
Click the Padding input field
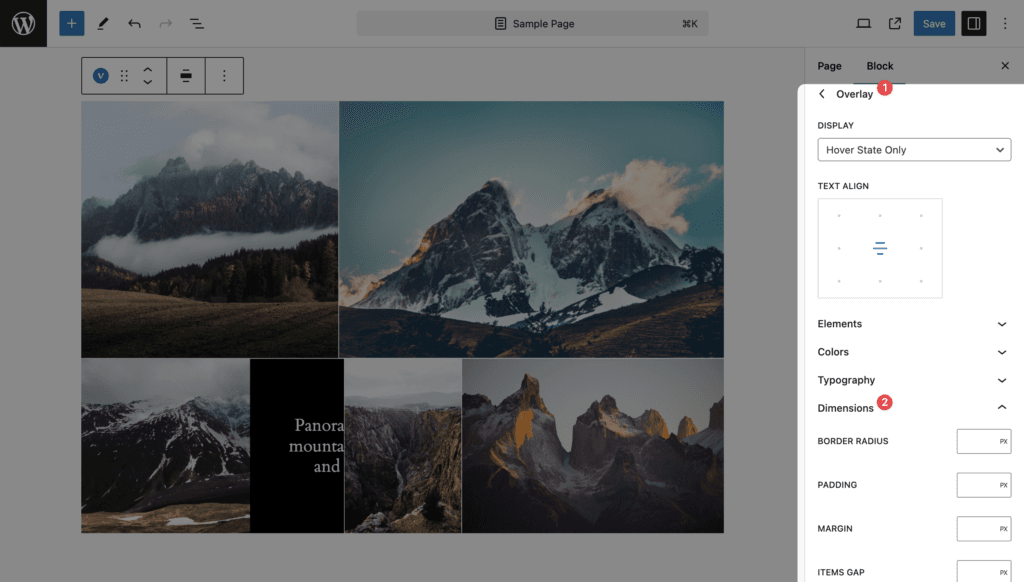[984, 485]
